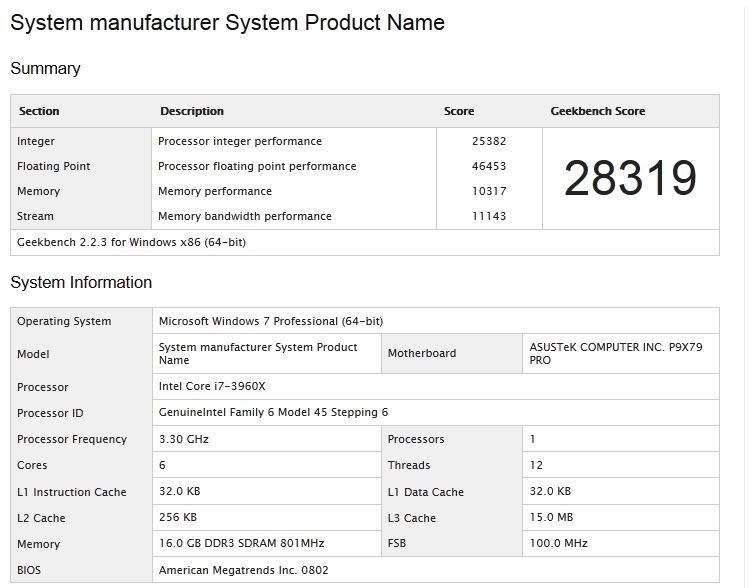Click the Microsoft Windows 7 Professional value
Screen dimensions: 749x588
coord(270,322)
